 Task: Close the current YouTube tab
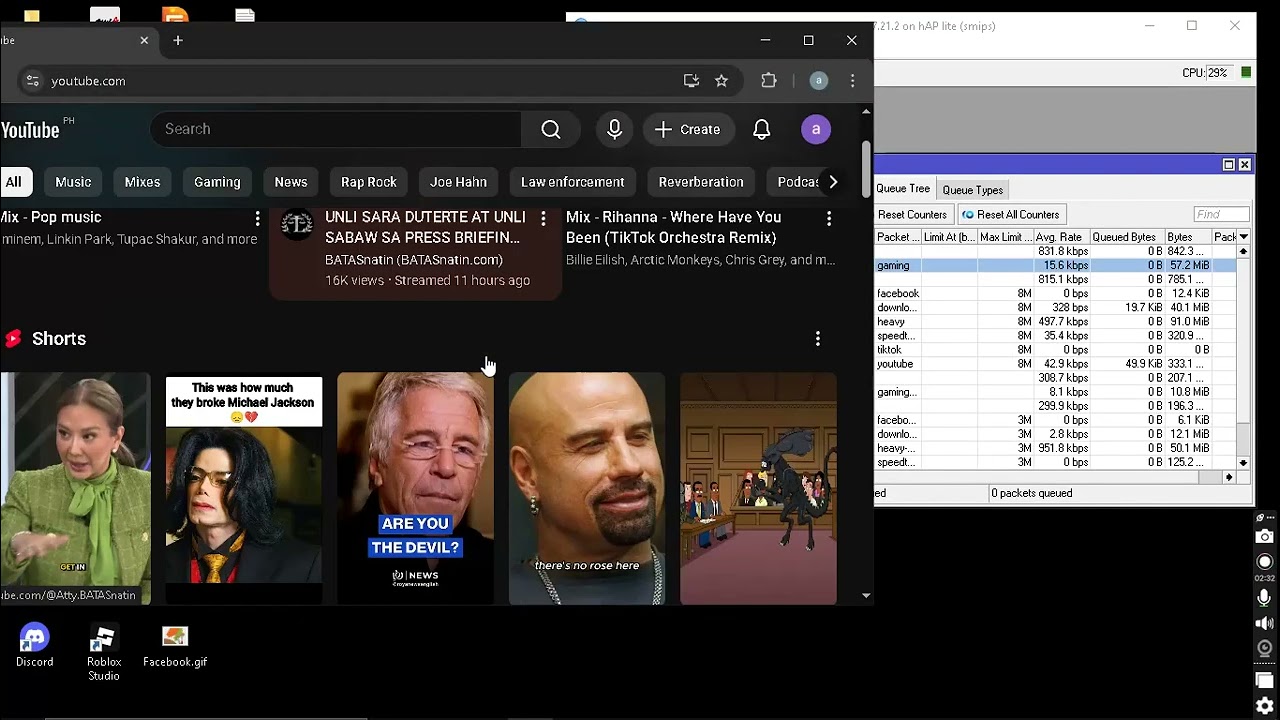pyautogui.click(x=144, y=40)
